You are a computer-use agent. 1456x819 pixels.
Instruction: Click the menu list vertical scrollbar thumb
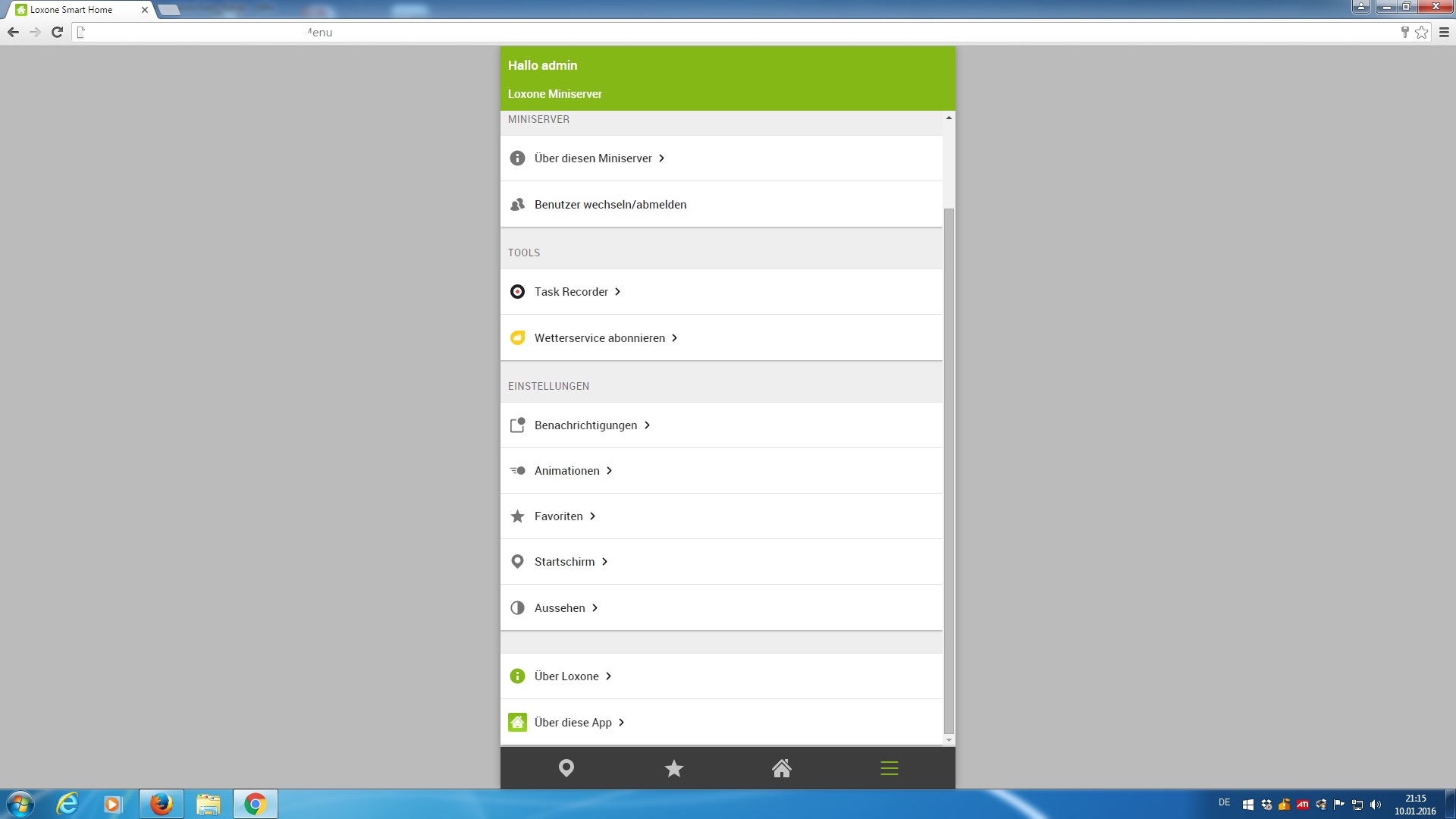point(949,470)
